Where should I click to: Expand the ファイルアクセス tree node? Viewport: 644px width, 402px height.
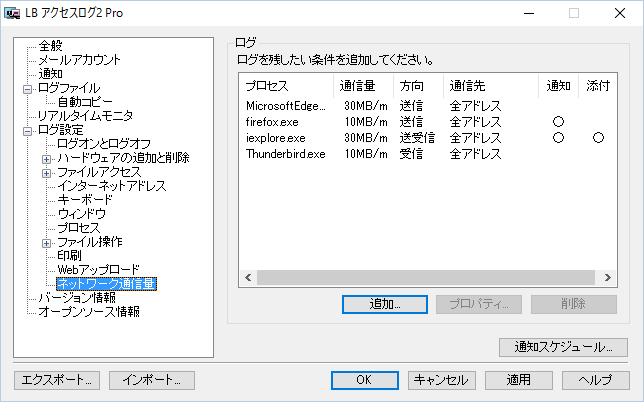(46, 172)
